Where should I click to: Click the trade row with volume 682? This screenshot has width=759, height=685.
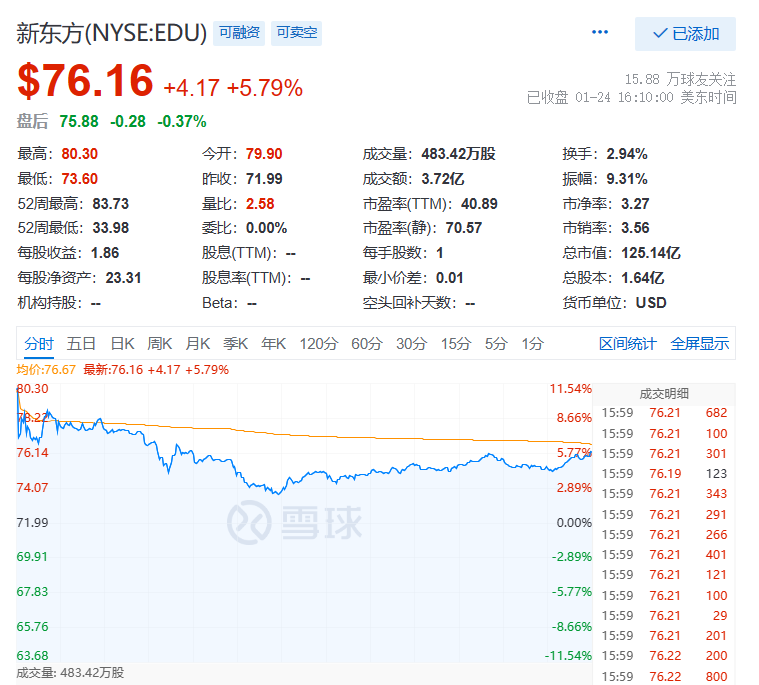point(664,413)
